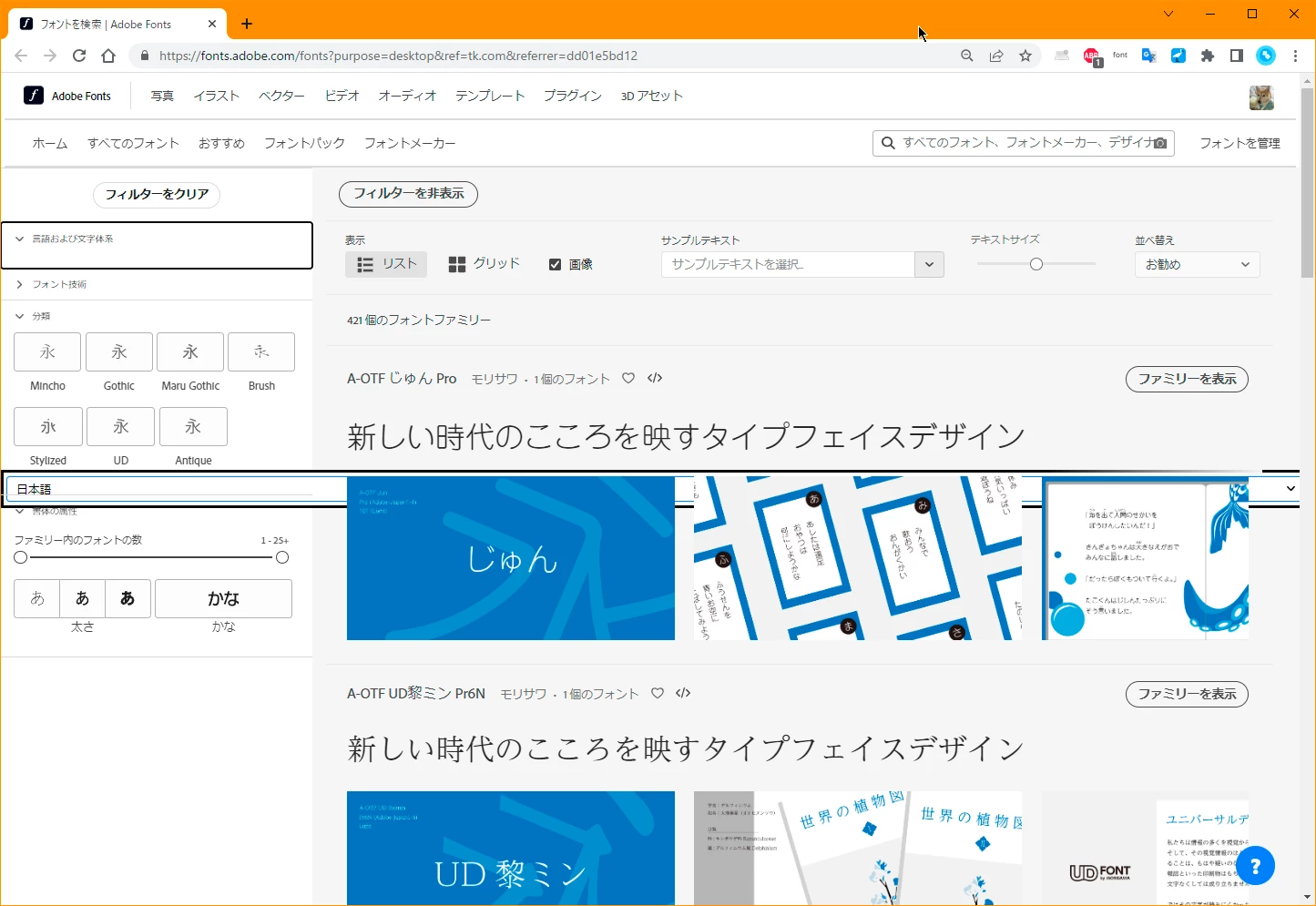
Task: Open a new browser tab
Action: (247, 25)
